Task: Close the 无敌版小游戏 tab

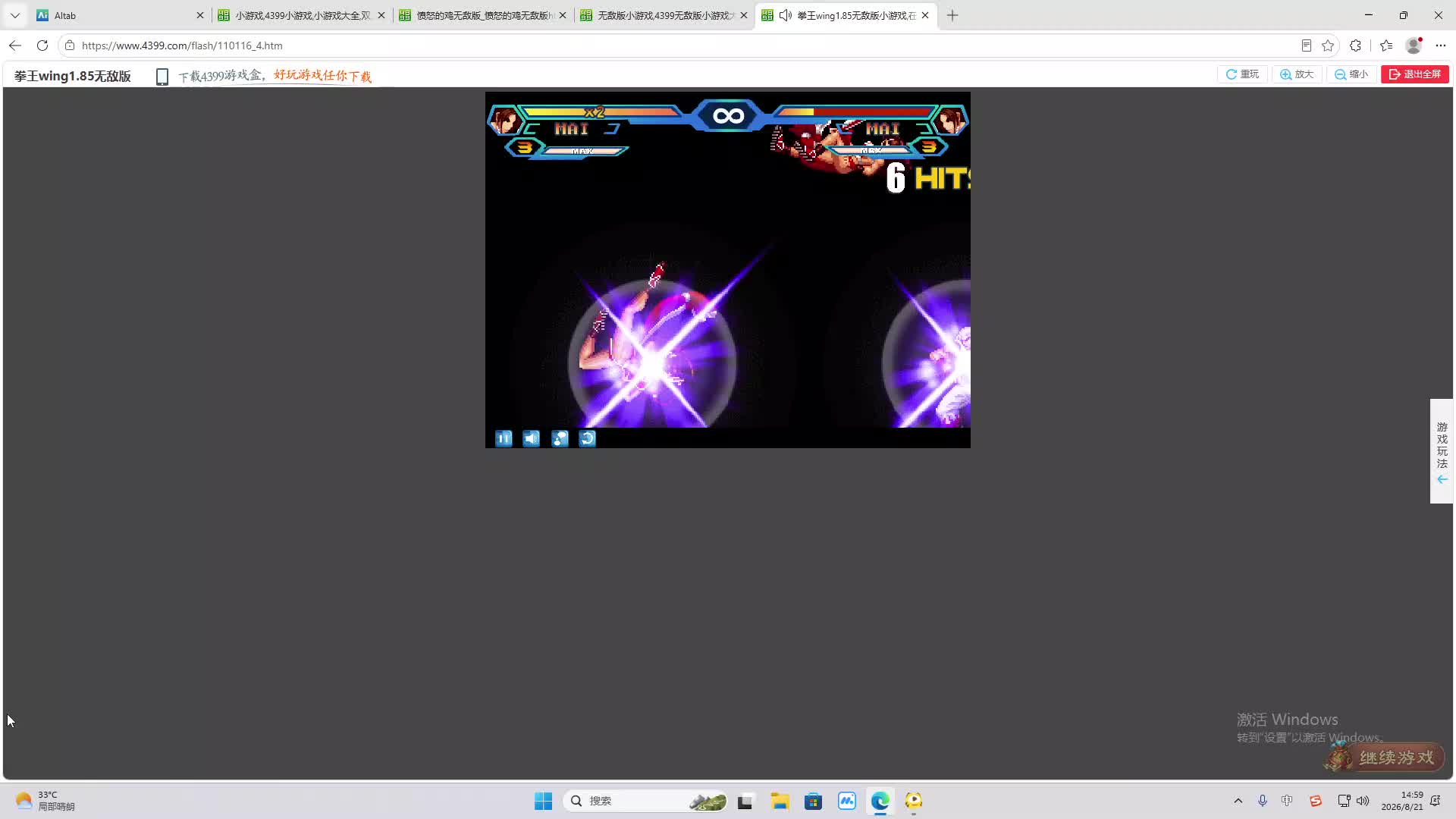Action: [x=744, y=15]
